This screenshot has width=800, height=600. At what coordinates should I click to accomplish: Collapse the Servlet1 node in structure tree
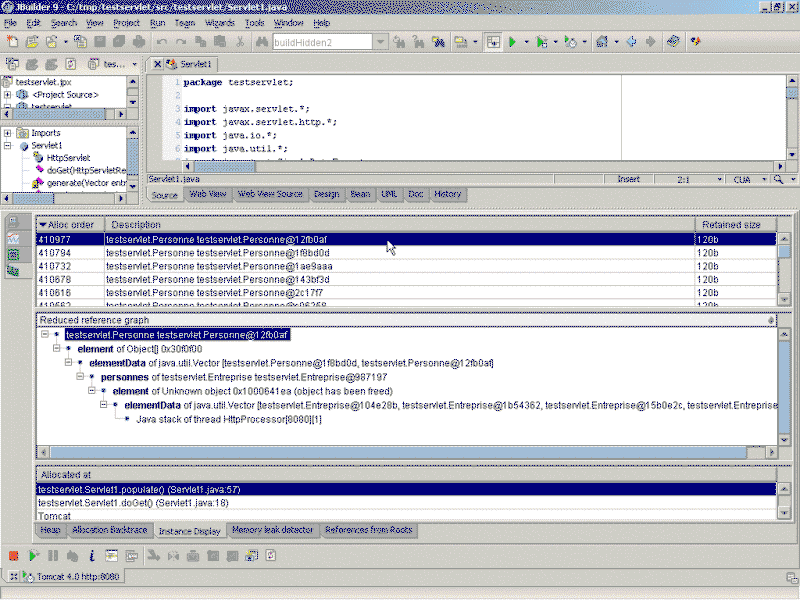pos(8,146)
